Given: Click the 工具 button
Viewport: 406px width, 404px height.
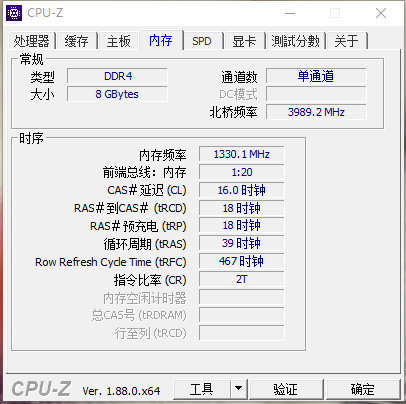Looking at the screenshot, I should (202, 389).
